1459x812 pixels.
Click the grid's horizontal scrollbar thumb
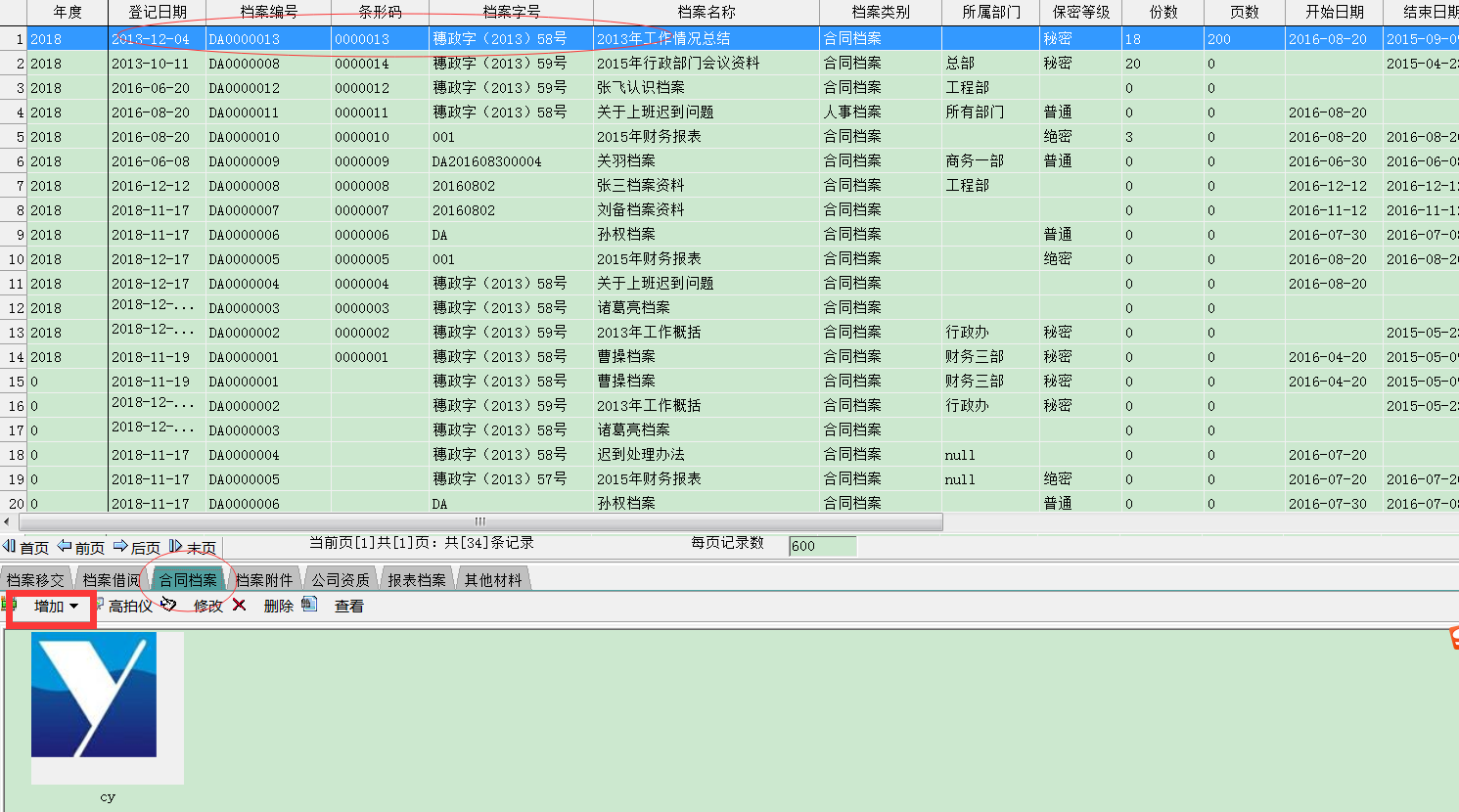tap(479, 521)
